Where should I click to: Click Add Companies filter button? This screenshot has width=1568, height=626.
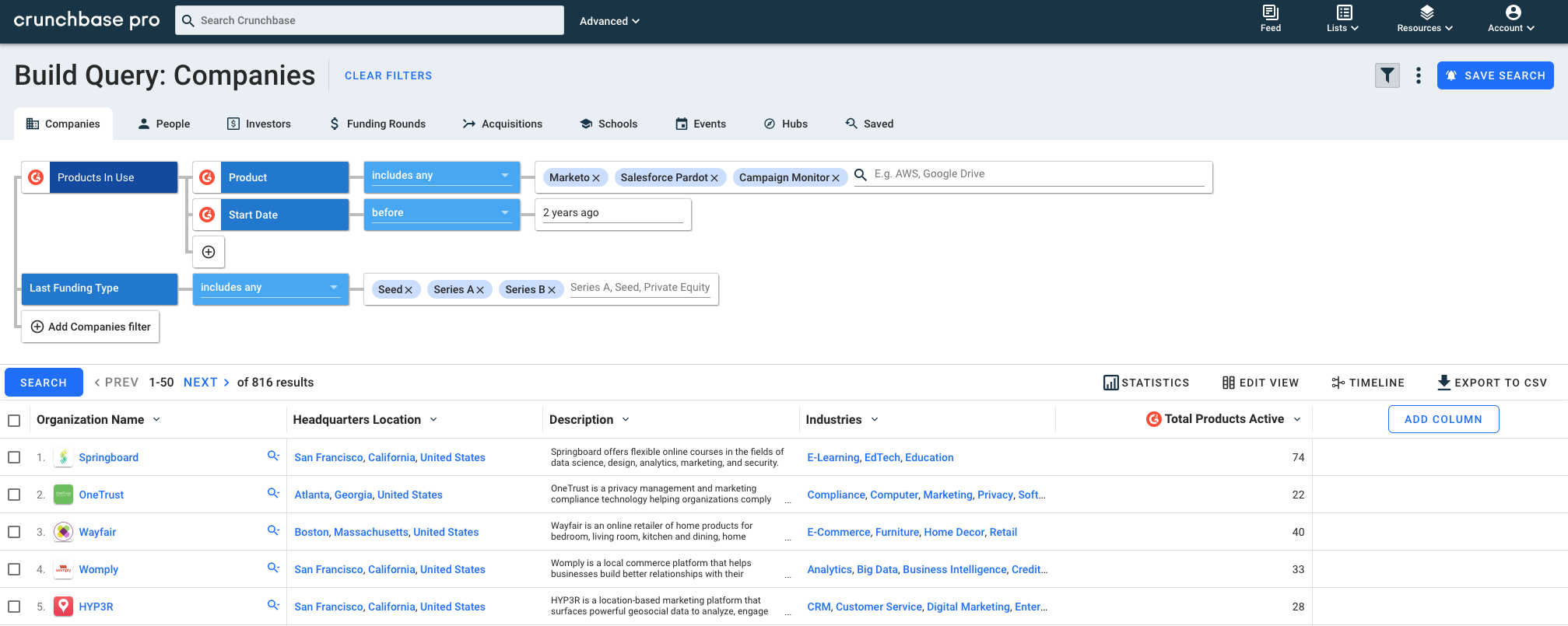click(x=90, y=327)
